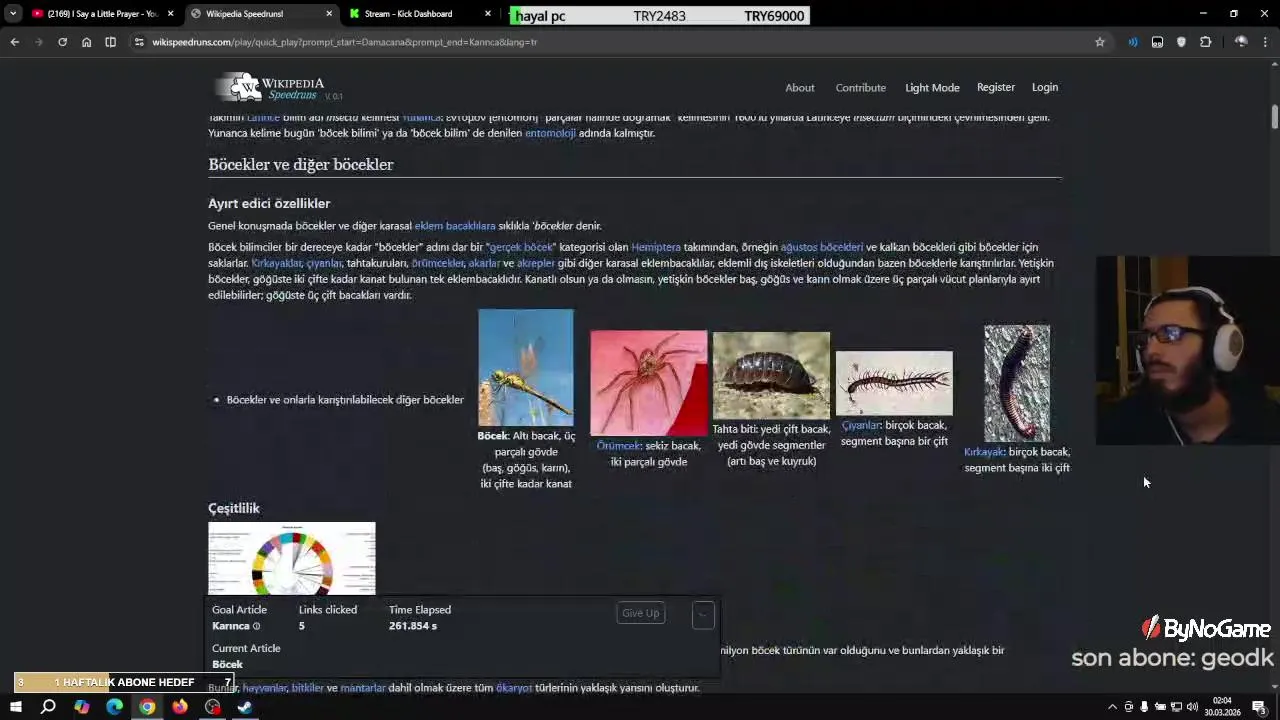1280x720 pixels.
Task: Open the 'ökaryot' link
Action: (x=514, y=688)
